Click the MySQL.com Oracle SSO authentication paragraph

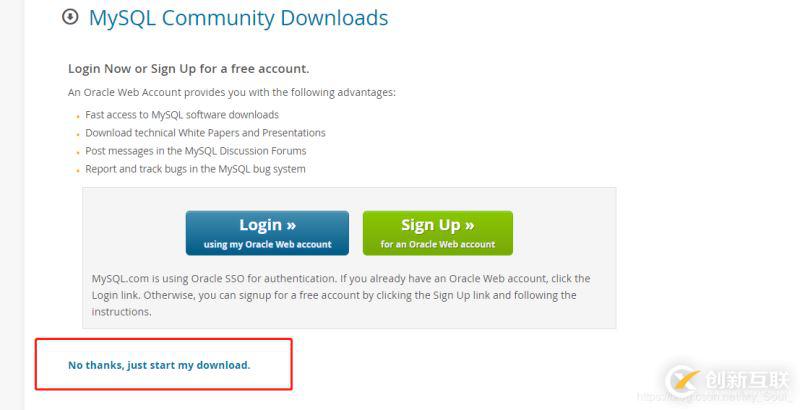pos(341,295)
